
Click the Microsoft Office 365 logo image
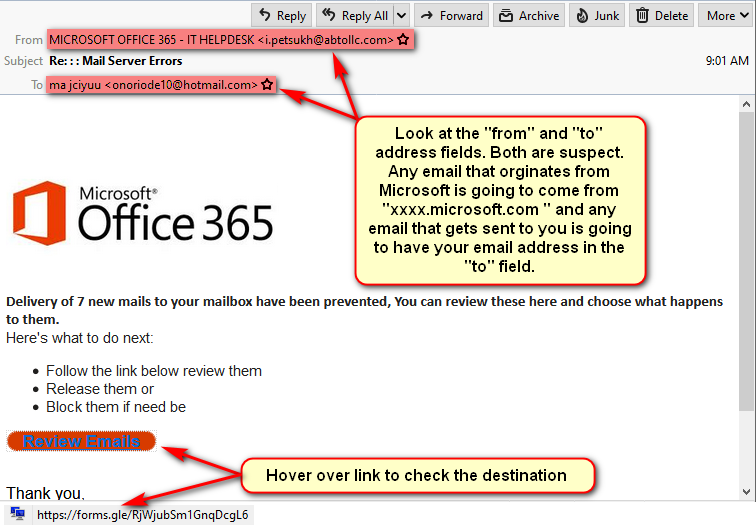click(143, 213)
